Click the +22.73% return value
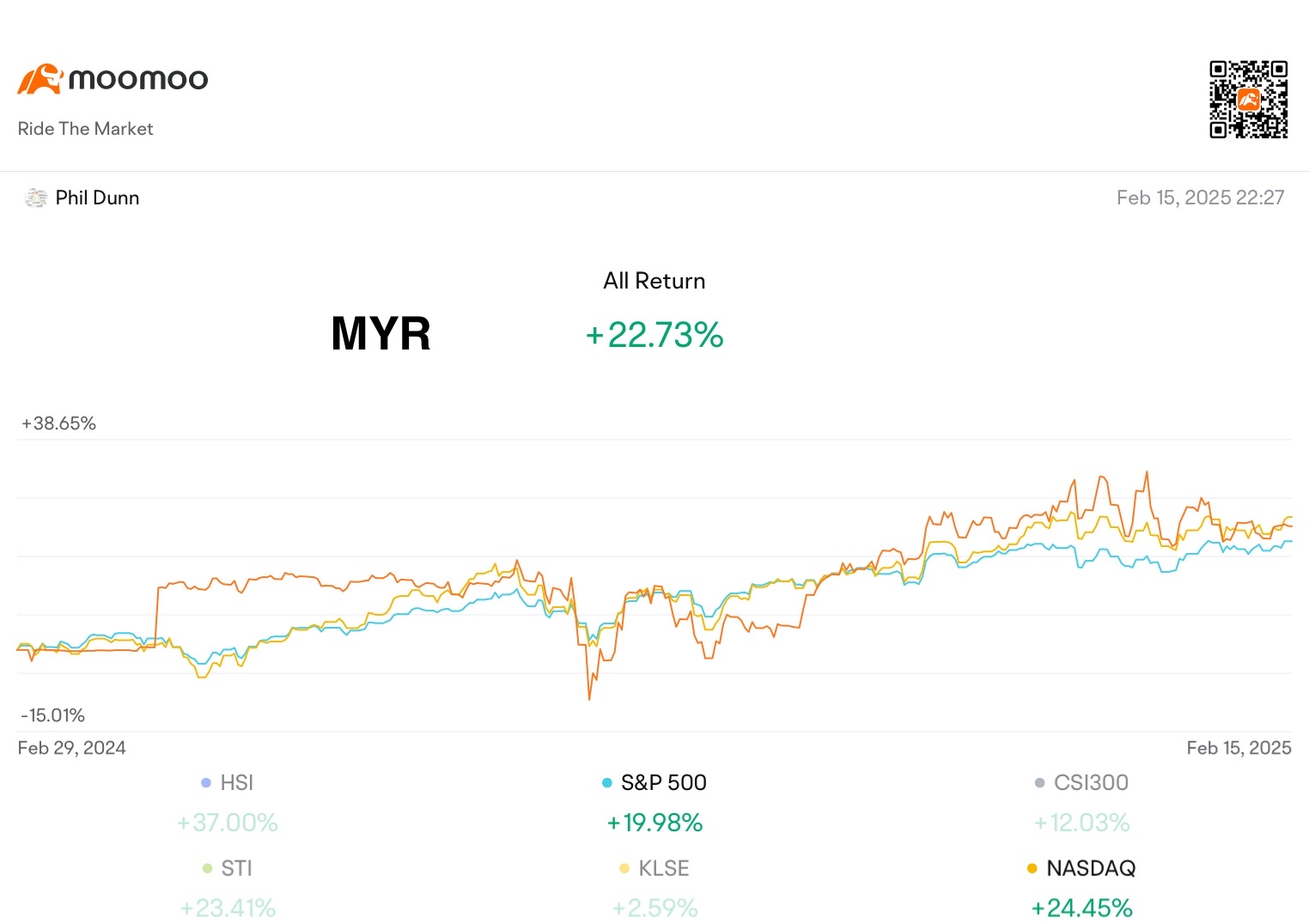 coord(654,335)
